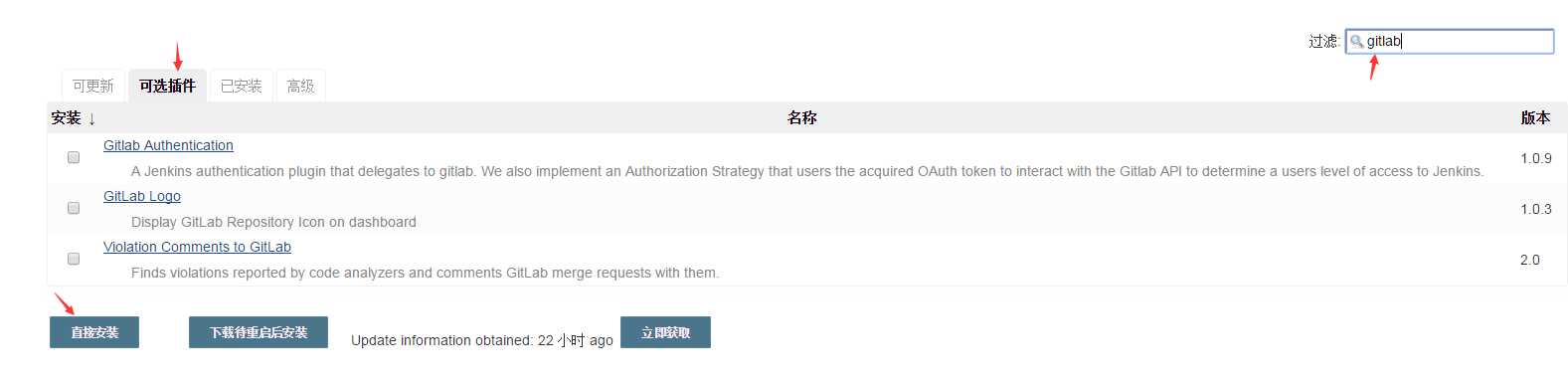Open Violation Comments to GitLab link
Image resolution: width=1568 pixels, height=383 pixels.
pos(197,247)
